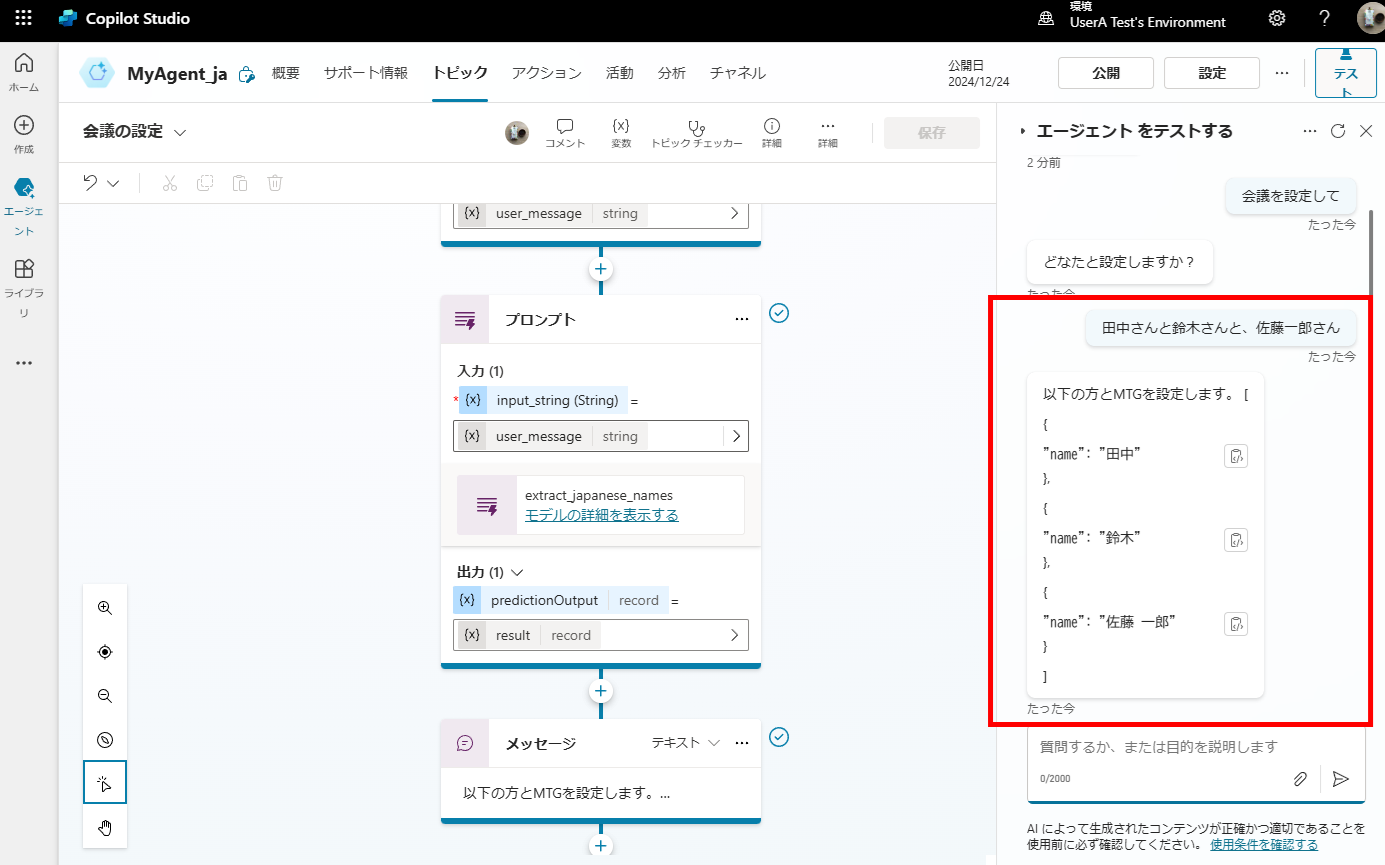Click the 公開 publish button
Image resolution: width=1385 pixels, height=865 pixels.
tap(1105, 73)
